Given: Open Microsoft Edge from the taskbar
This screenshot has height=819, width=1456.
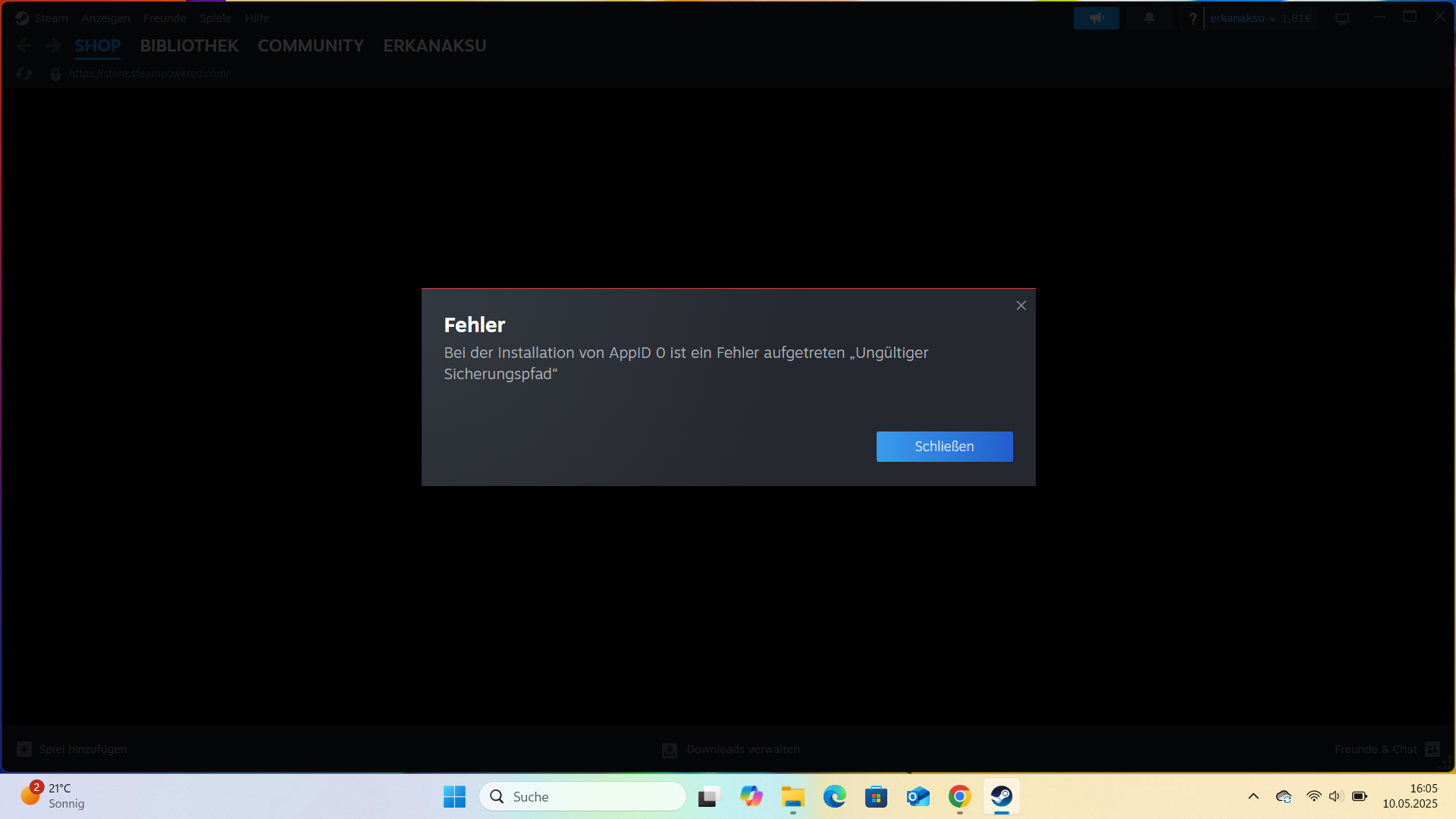Looking at the screenshot, I should click(x=834, y=796).
